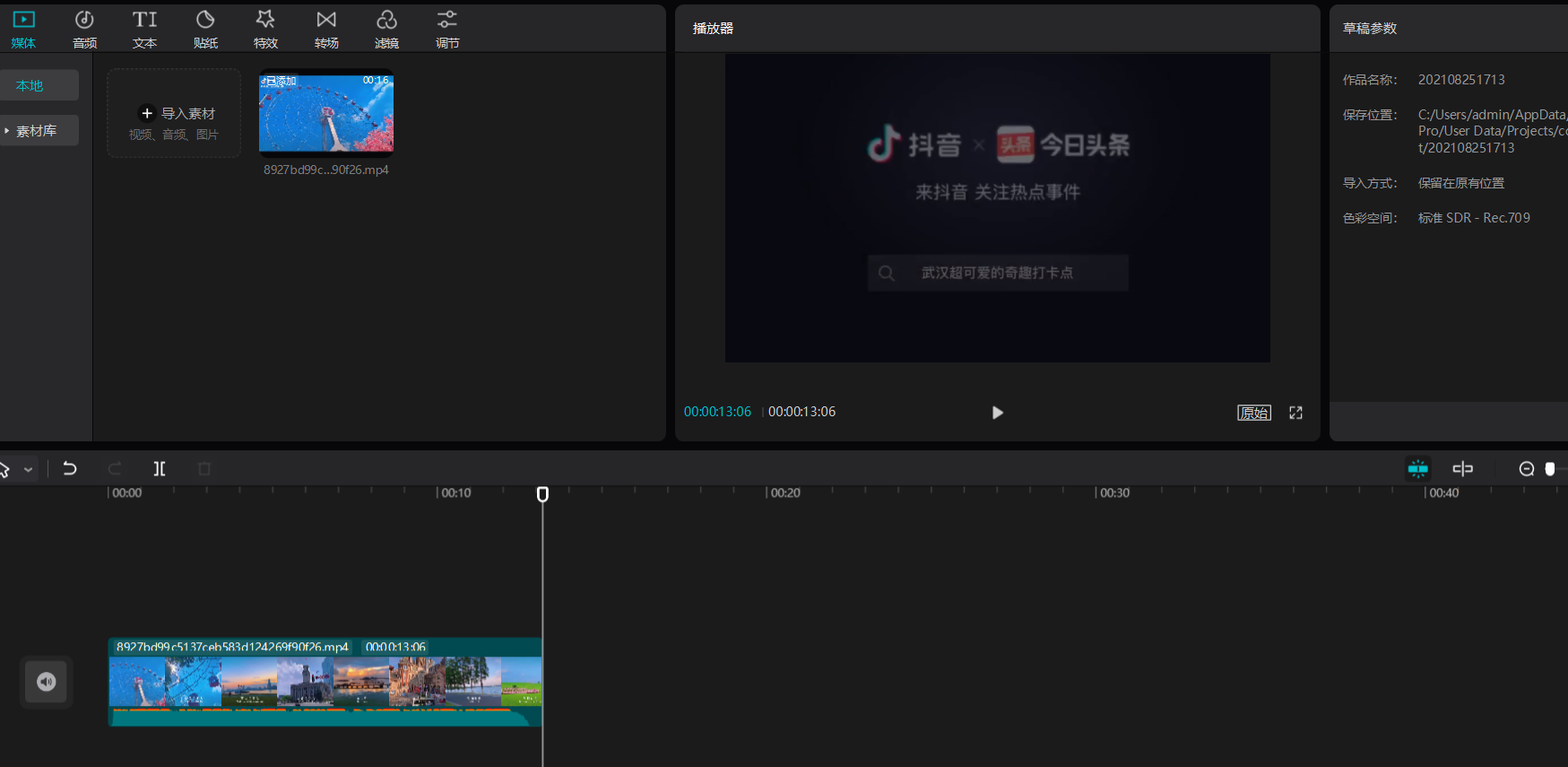Click the total duration 00:00:13:06 in white
Screen dimensions: 1568x767
[801, 412]
